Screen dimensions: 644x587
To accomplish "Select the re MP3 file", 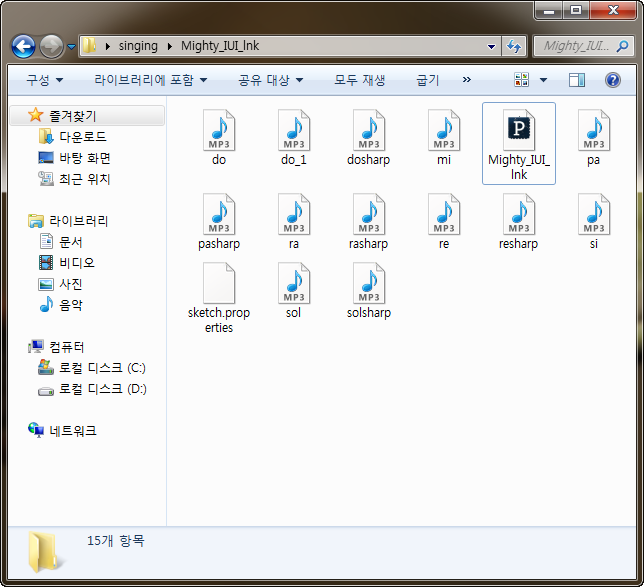I will tap(444, 222).
